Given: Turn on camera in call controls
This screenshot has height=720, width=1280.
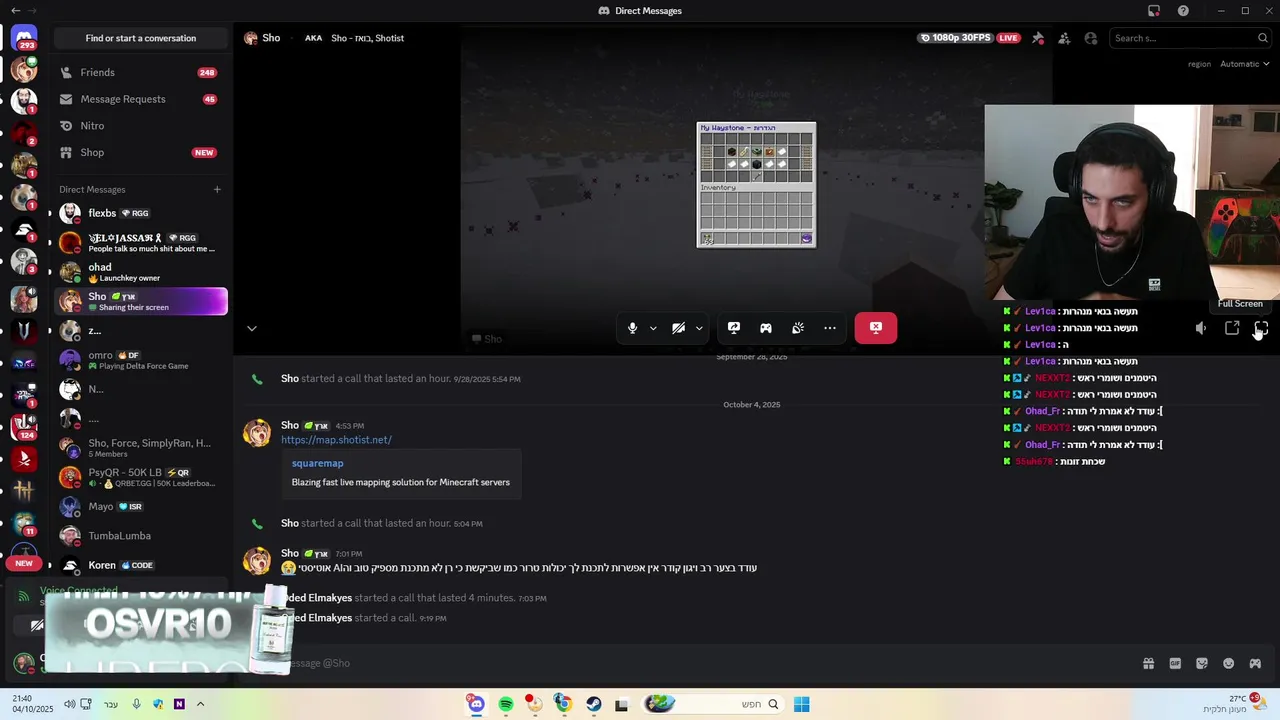Looking at the screenshot, I should click(x=678, y=328).
